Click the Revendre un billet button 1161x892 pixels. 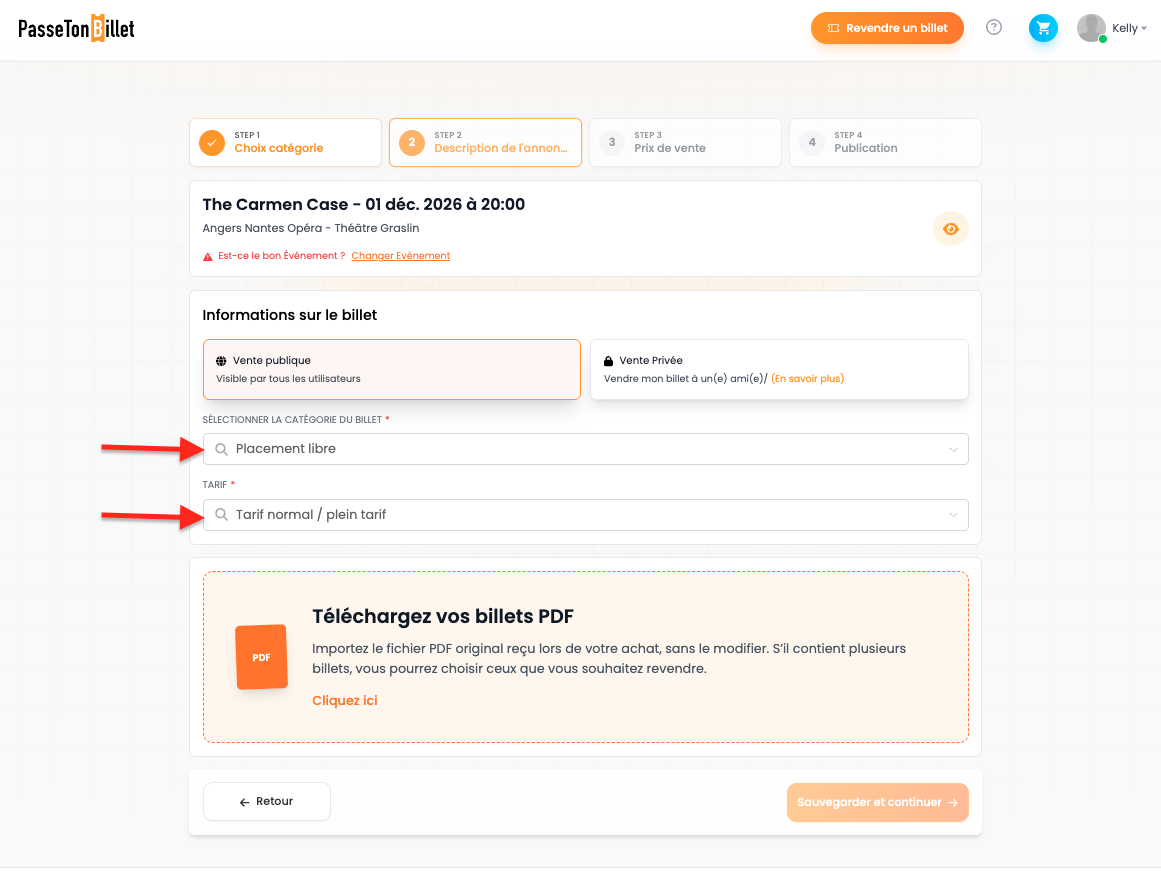[887, 28]
